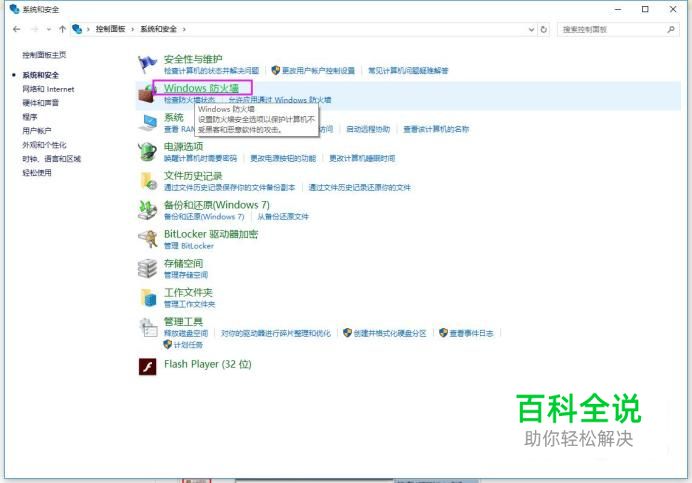692x483 pixels.
Task: Open the 文件历史记录 heading
Action: [193, 176]
